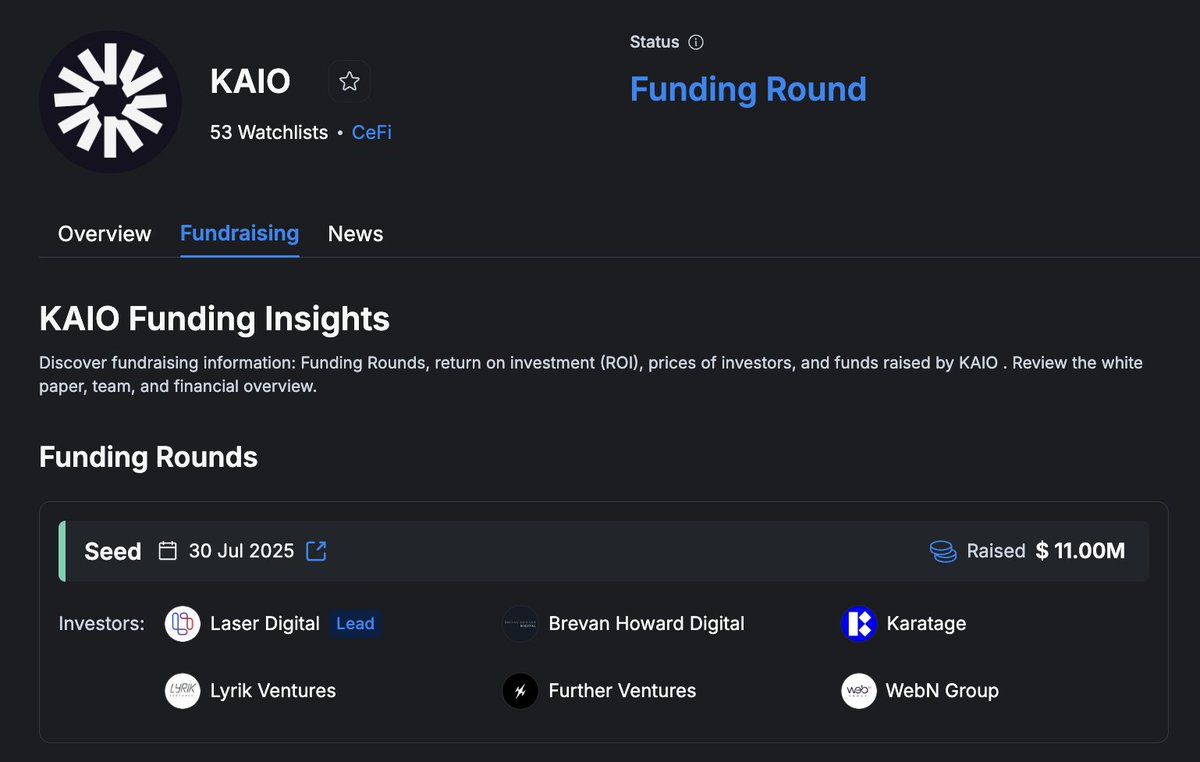Open the Brevan Howard Digital investor page
Image resolution: width=1200 pixels, height=762 pixels.
pyautogui.click(x=646, y=624)
